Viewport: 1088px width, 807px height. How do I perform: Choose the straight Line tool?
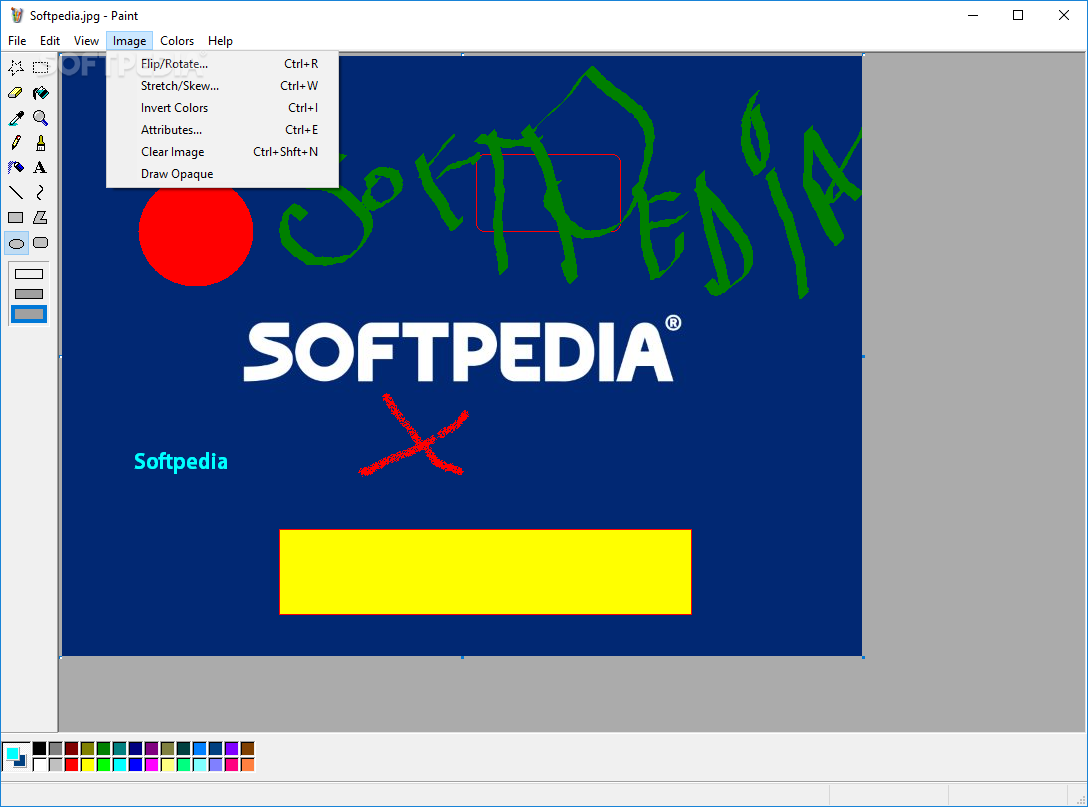[16, 192]
